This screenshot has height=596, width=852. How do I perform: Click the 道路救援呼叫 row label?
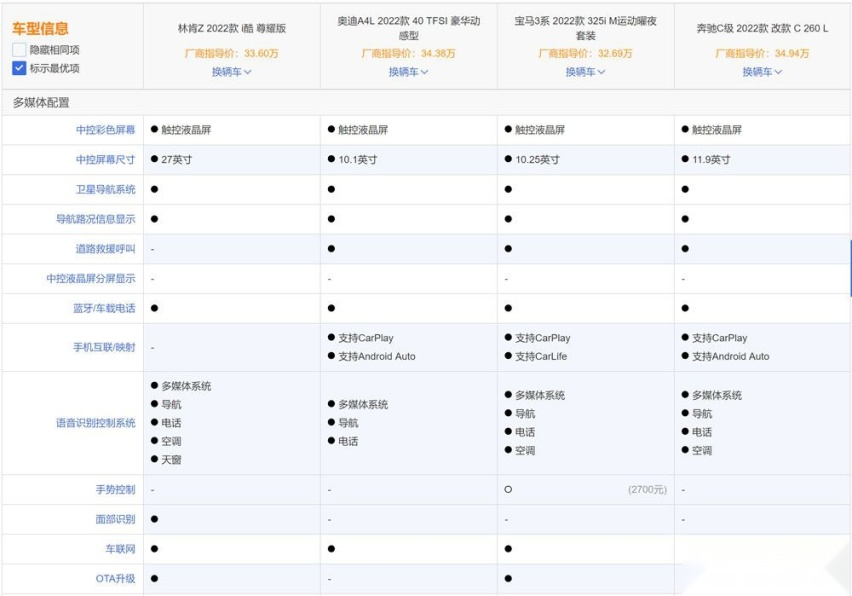[x=105, y=249]
